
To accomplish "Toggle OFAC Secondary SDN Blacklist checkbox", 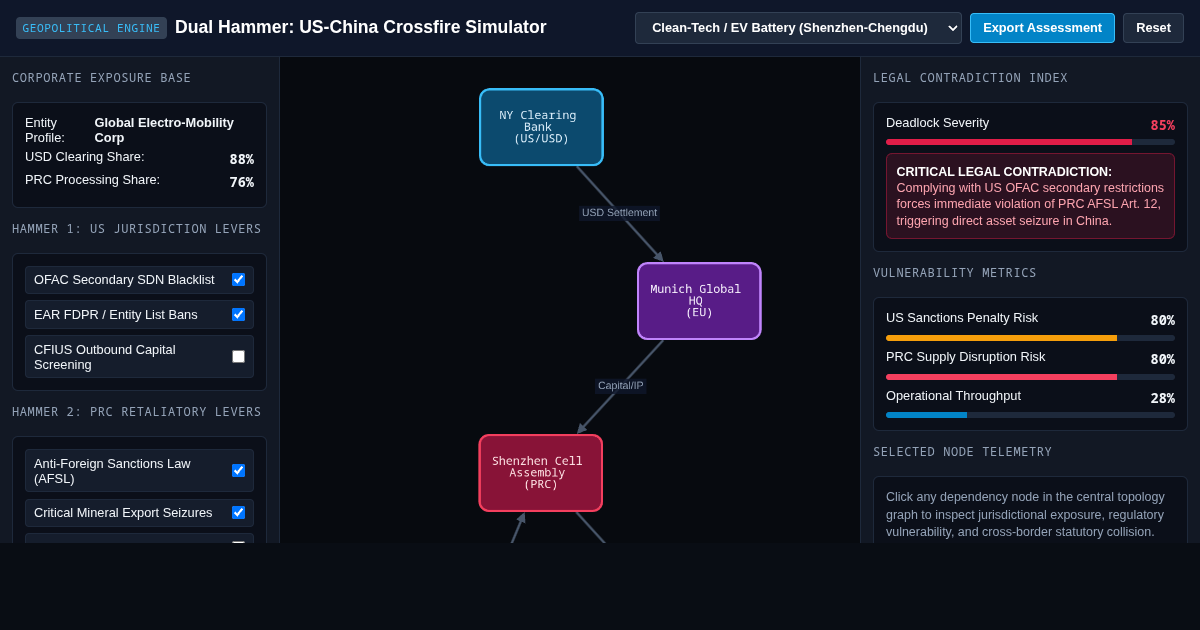I will click(238, 280).
